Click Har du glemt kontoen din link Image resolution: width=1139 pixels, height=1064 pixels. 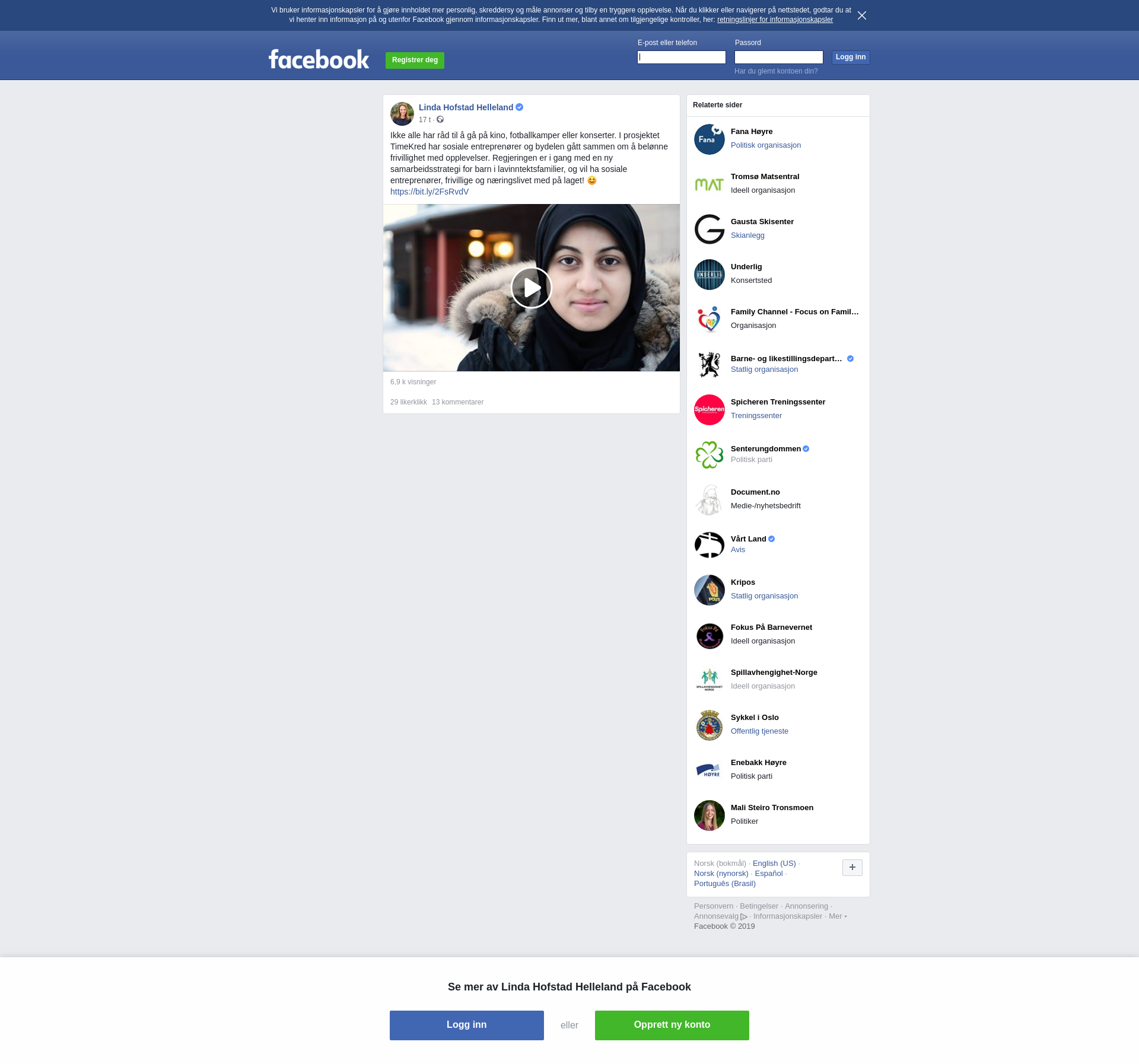[776, 71]
